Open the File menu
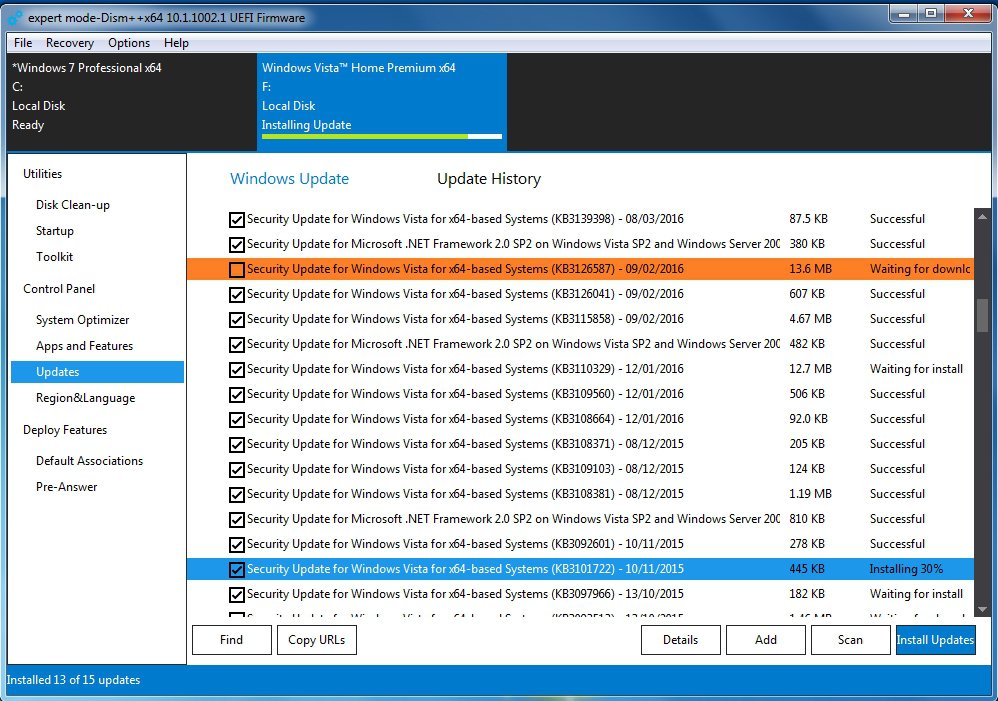The height and width of the screenshot is (701, 998). (23, 43)
